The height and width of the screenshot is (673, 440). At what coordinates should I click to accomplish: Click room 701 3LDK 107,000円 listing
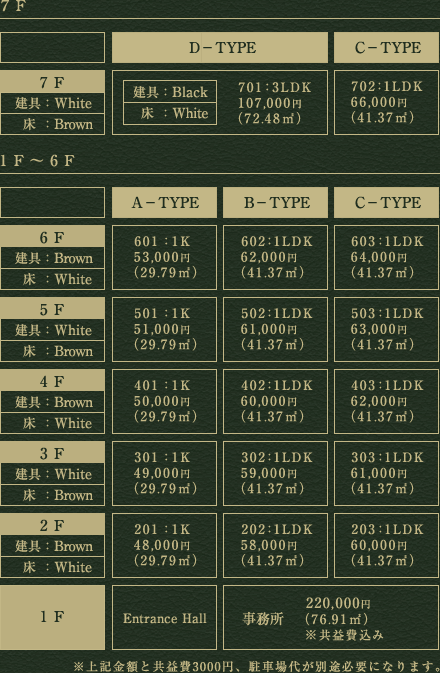[x=220, y=103]
